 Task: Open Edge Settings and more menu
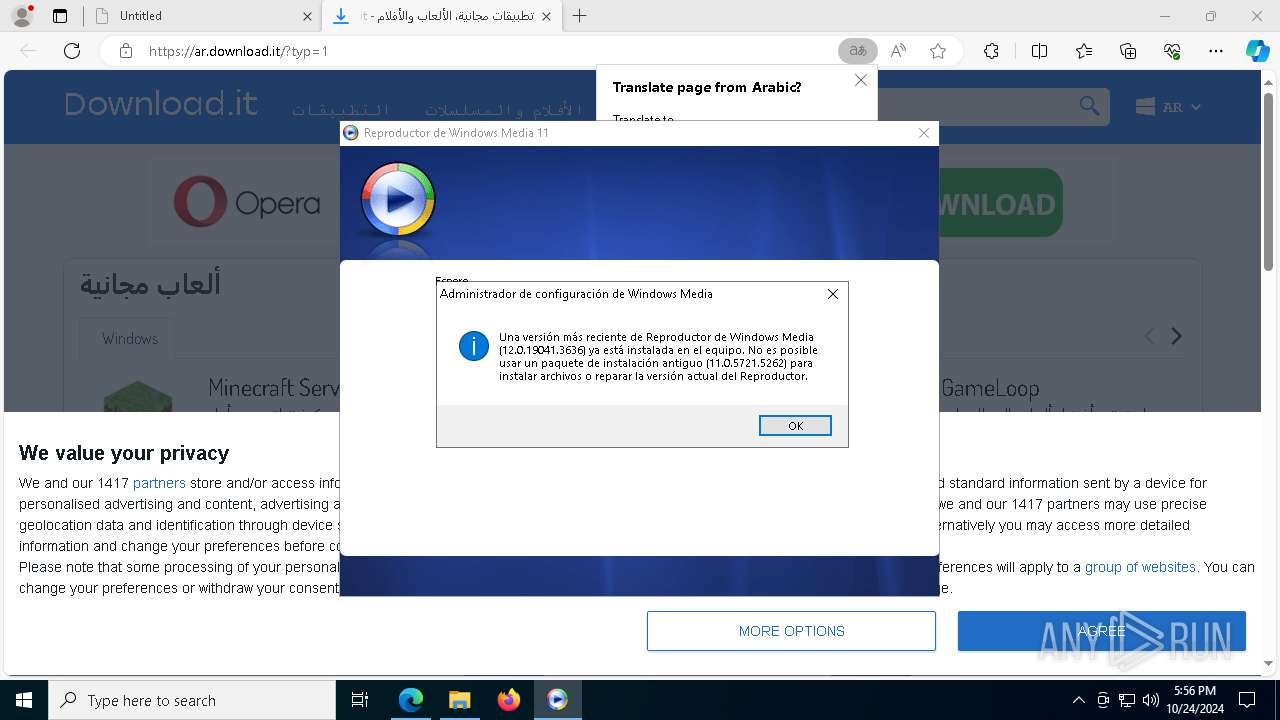tap(1216, 51)
